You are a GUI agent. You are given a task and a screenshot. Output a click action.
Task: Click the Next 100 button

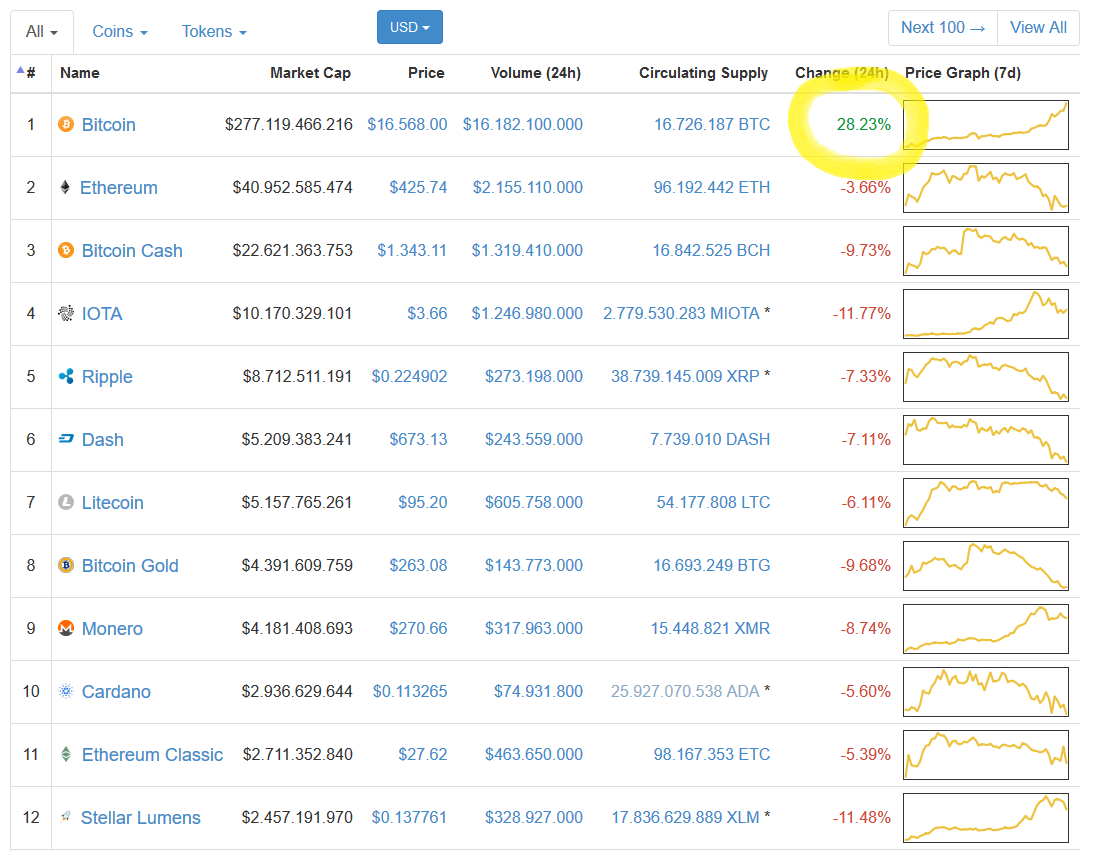click(942, 28)
